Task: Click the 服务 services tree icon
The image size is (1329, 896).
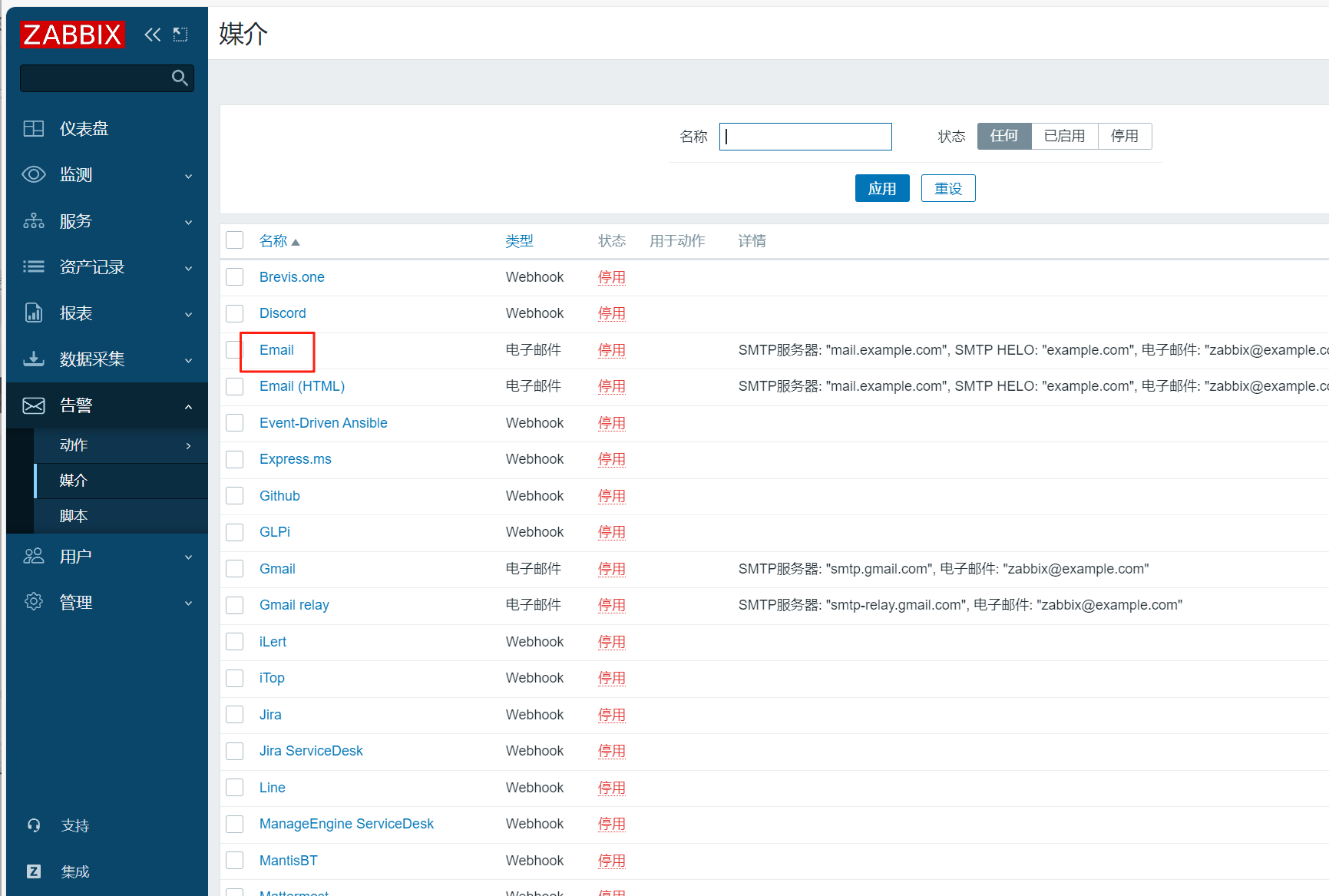Action: [x=33, y=221]
